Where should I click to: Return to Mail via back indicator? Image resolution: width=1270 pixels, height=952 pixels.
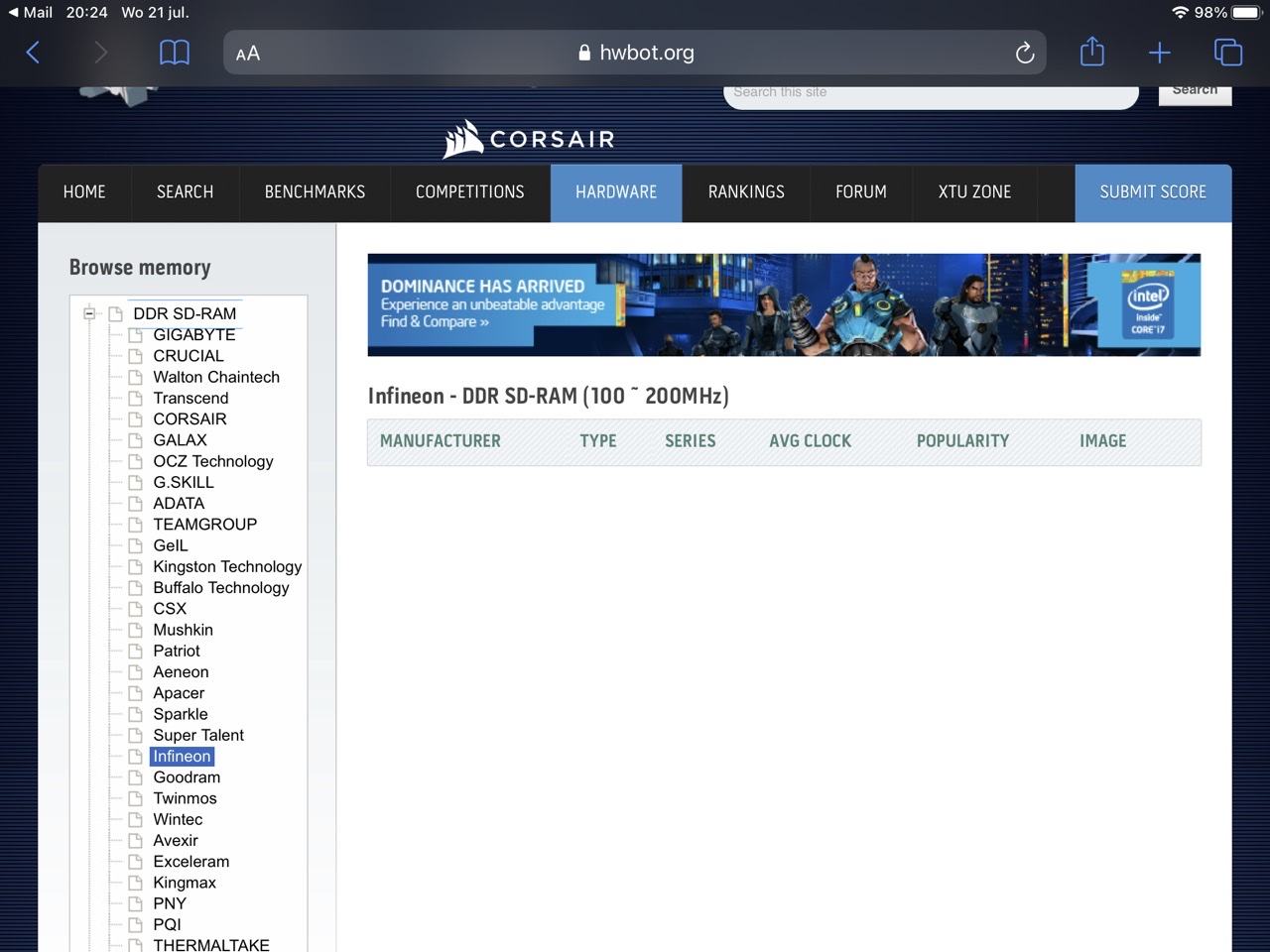point(30,12)
